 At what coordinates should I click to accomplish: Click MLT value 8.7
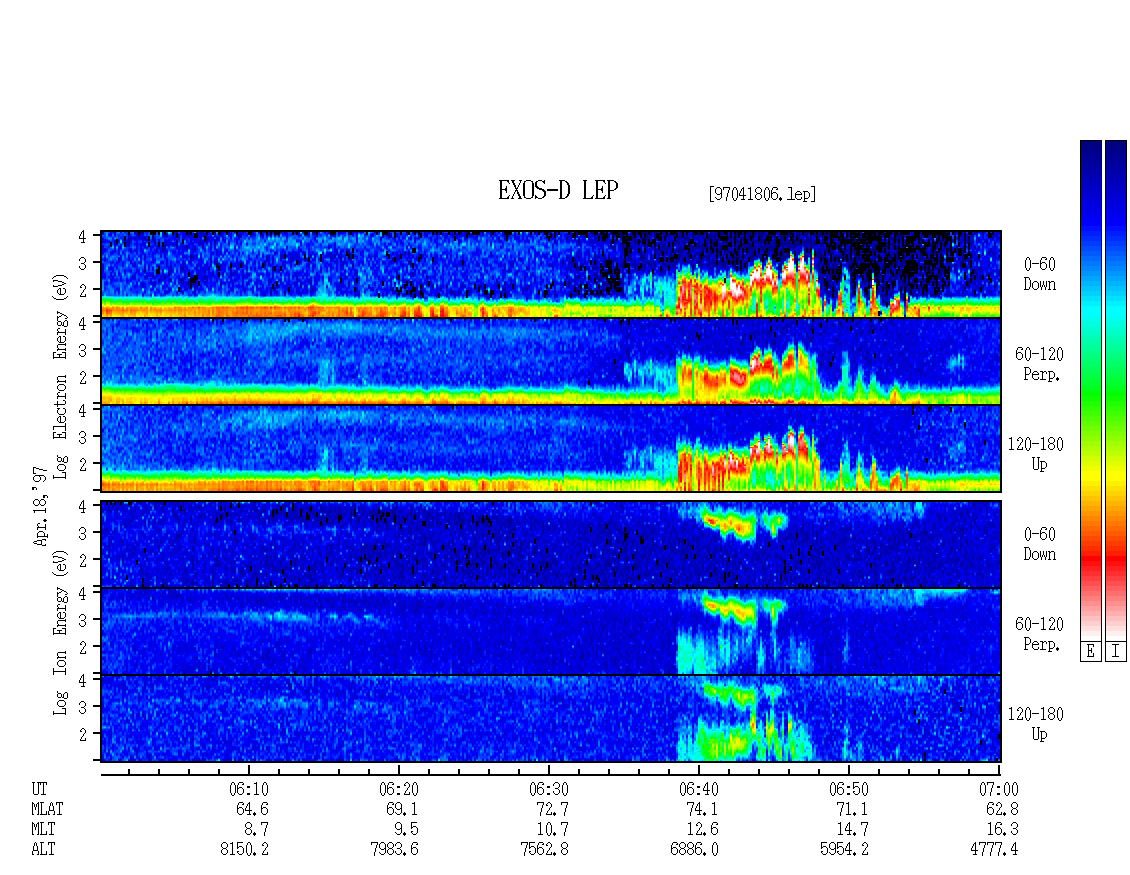(x=257, y=830)
